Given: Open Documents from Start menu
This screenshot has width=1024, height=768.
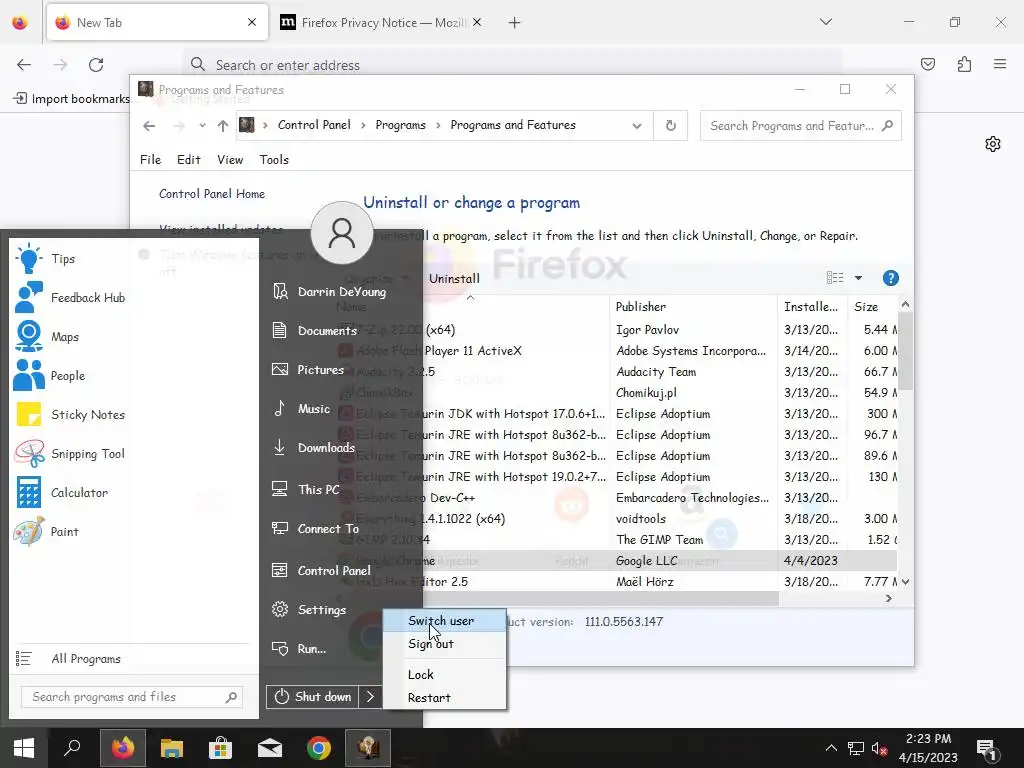Looking at the screenshot, I should click(315, 330).
